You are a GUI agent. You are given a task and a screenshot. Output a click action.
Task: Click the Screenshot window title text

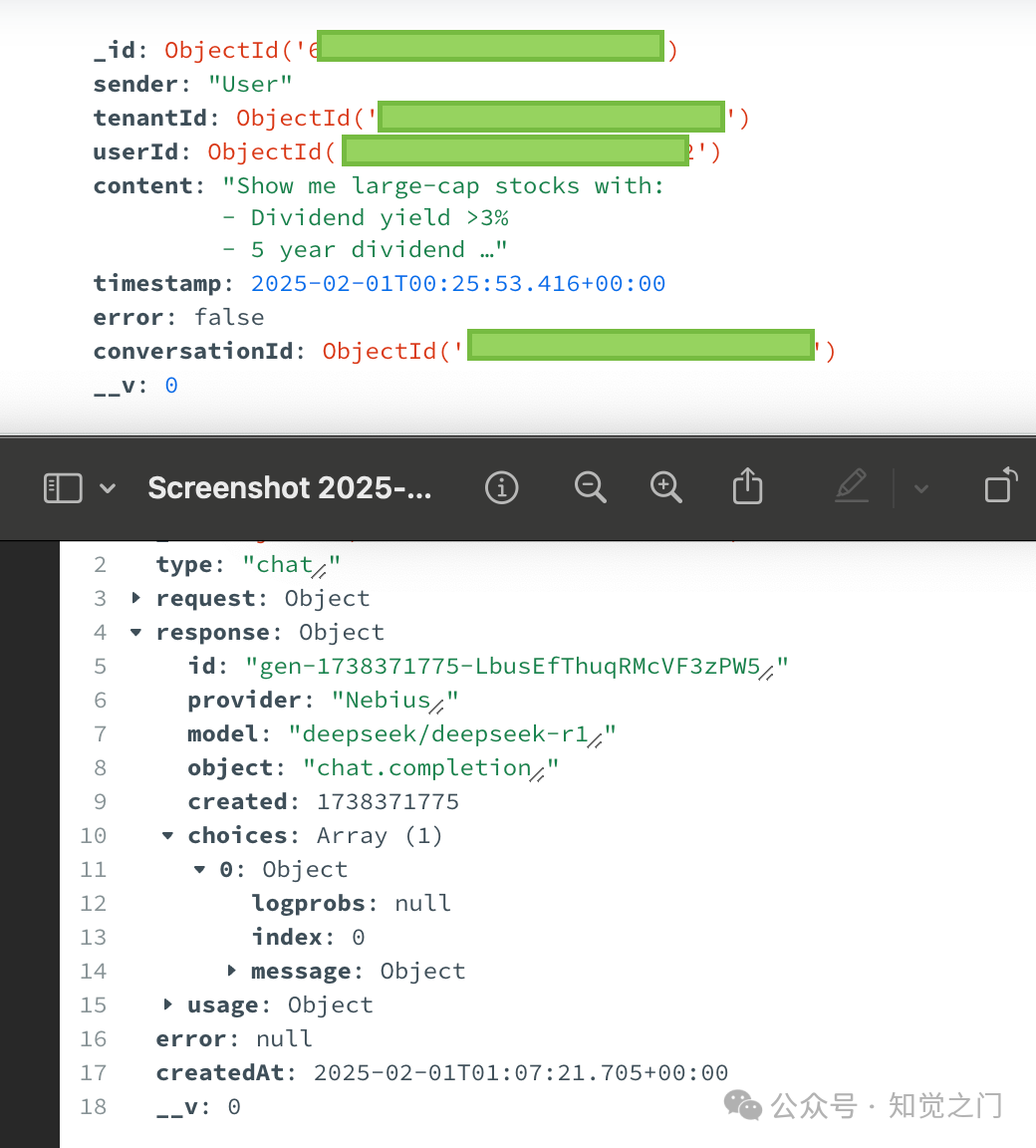pos(289,487)
